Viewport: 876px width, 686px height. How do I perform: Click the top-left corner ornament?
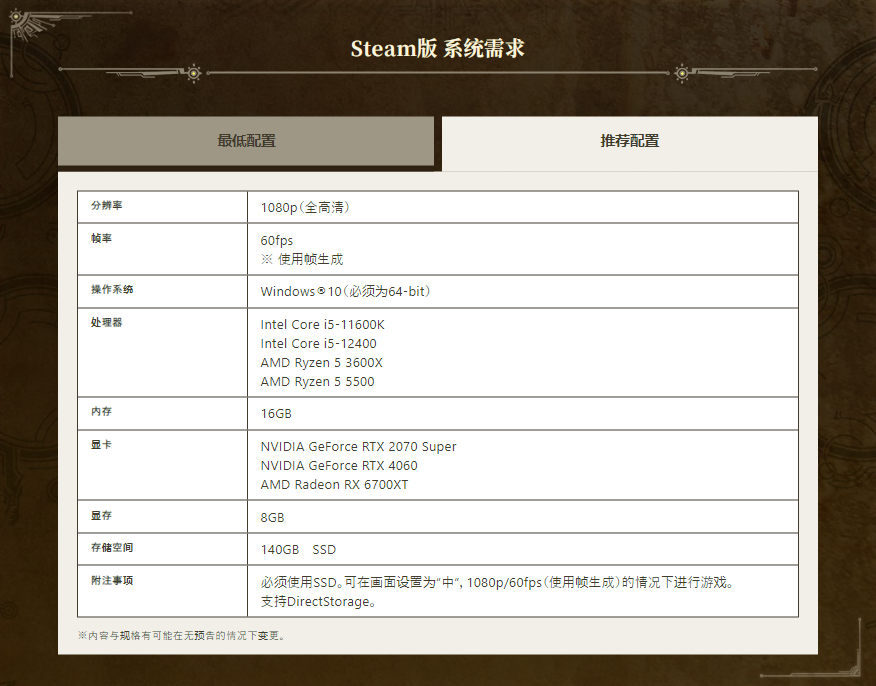(x=28, y=24)
